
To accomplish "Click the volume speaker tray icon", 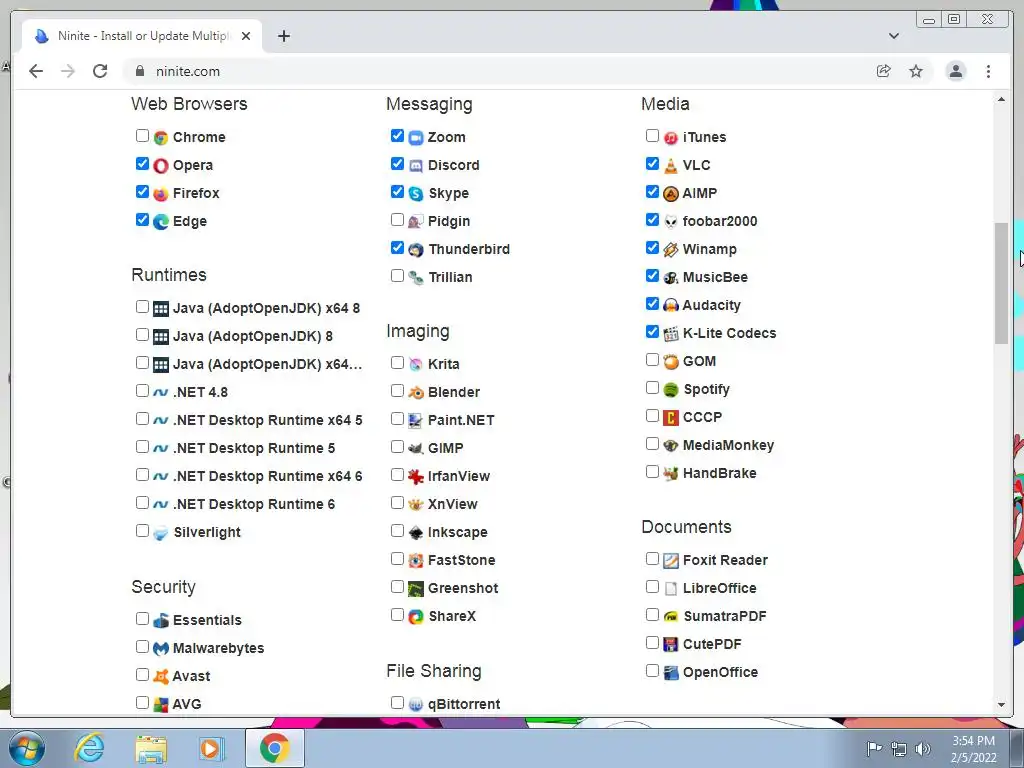I will (x=922, y=749).
